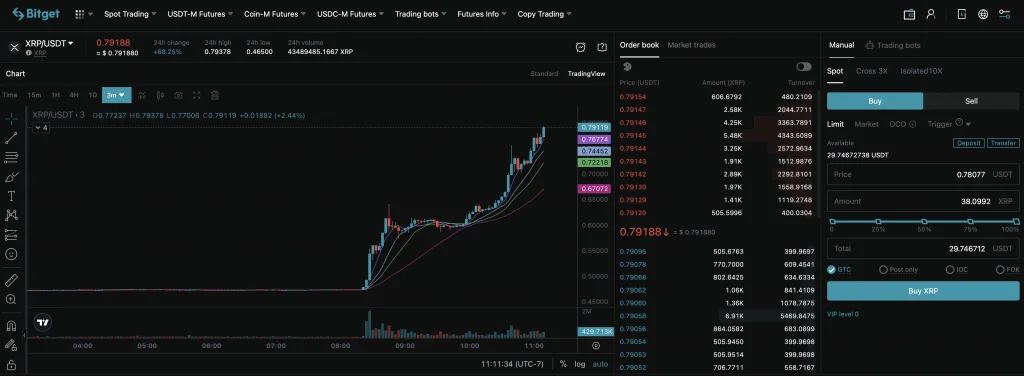Open the Coin-M Futures dropdown

275,14
